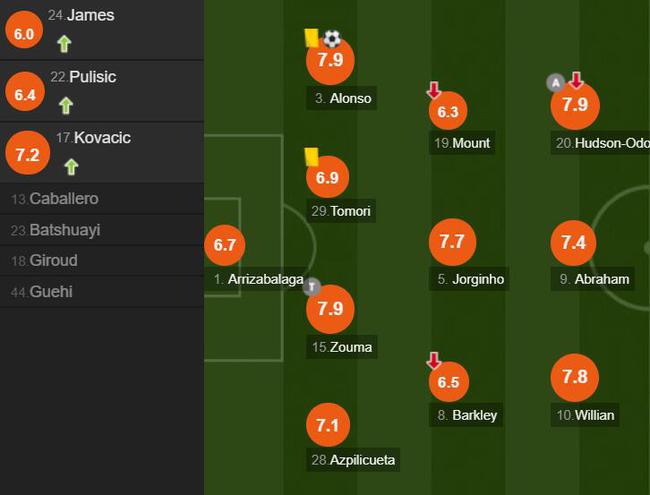
Task: Click the red substituted-off arrow on Mount
Action: pos(434,90)
